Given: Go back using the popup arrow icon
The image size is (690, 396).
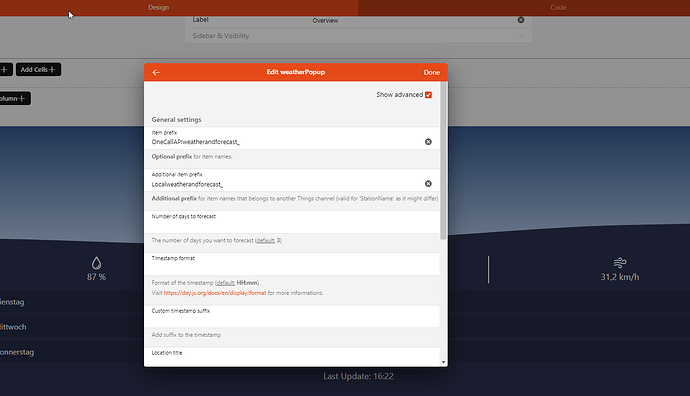Looking at the screenshot, I should pyautogui.click(x=156, y=72).
